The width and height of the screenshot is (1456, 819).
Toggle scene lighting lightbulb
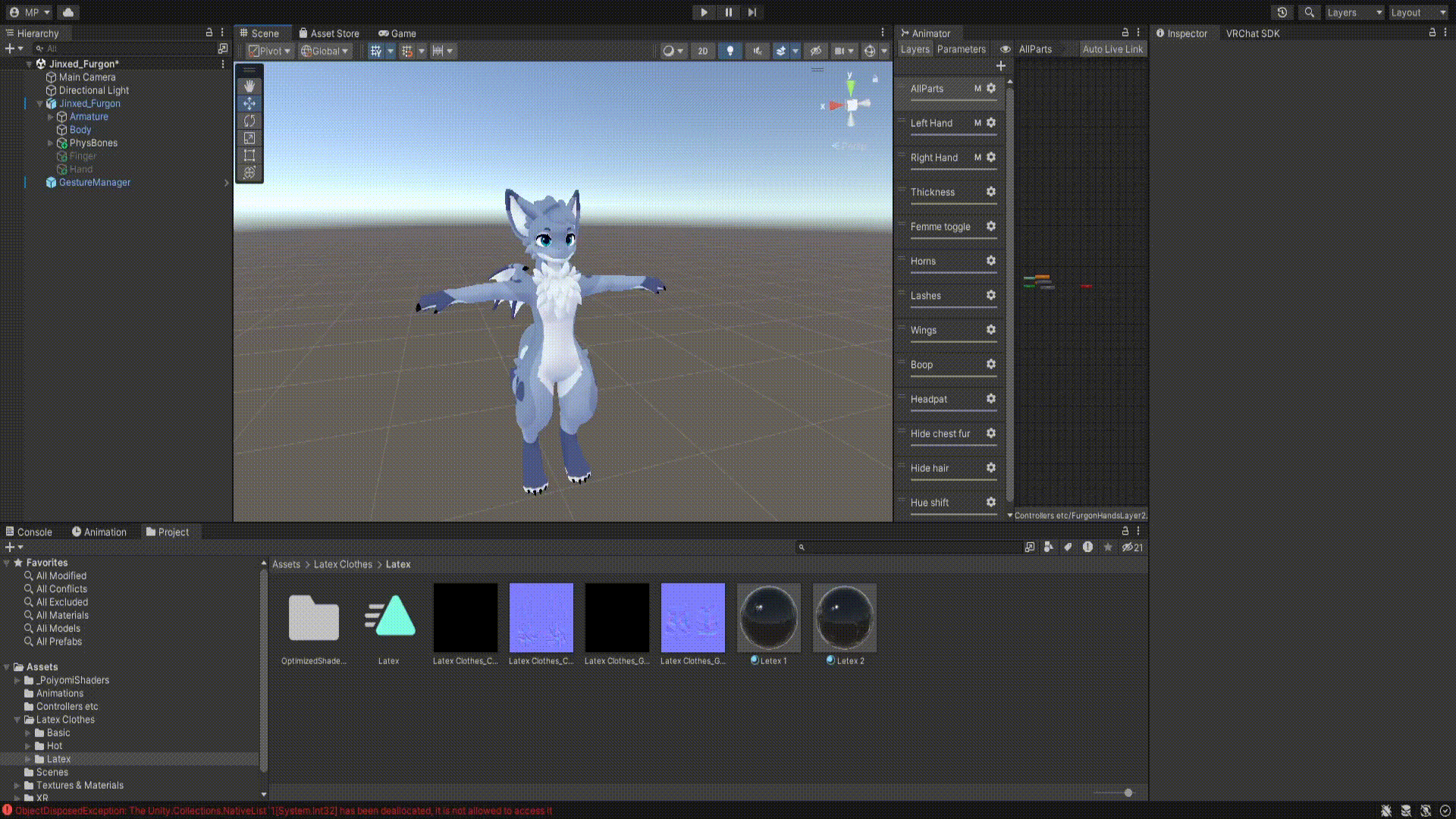730,51
